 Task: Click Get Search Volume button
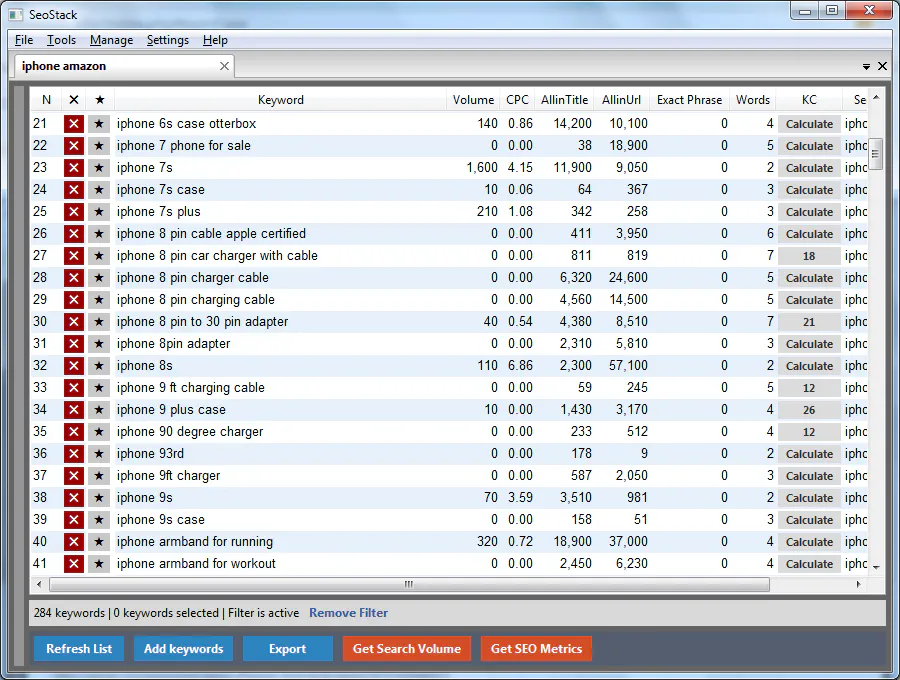(x=406, y=648)
